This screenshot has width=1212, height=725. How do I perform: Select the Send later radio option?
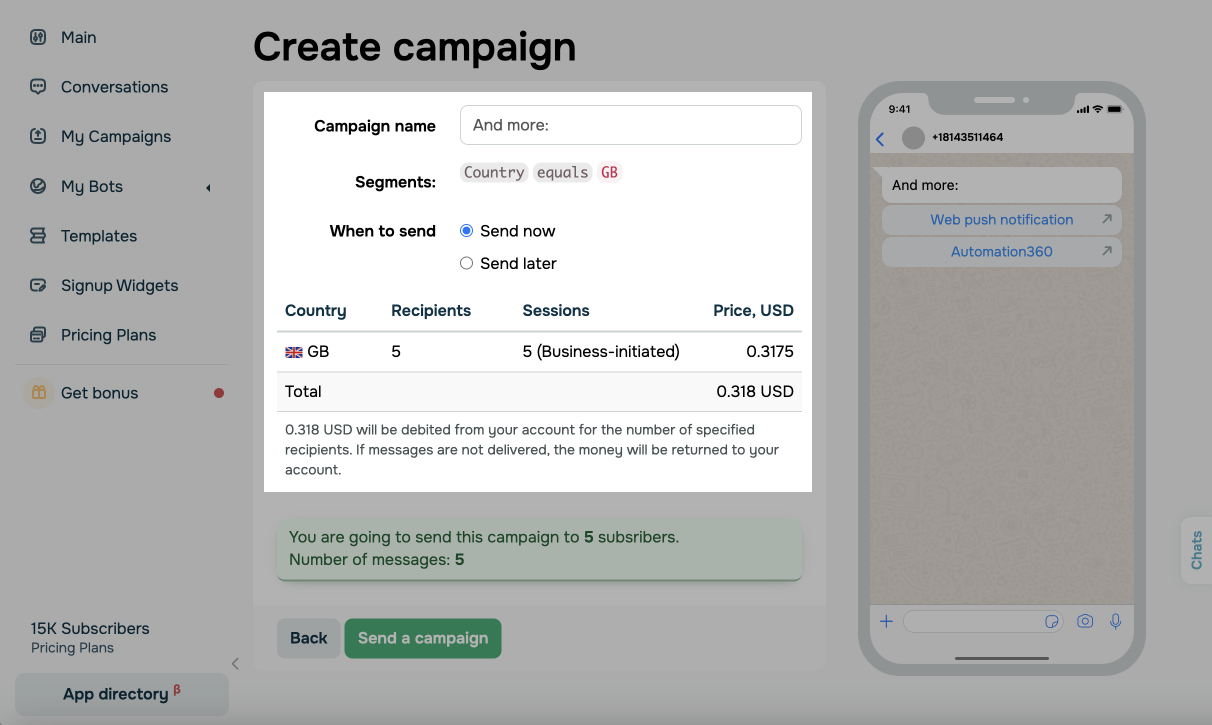click(x=466, y=264)
